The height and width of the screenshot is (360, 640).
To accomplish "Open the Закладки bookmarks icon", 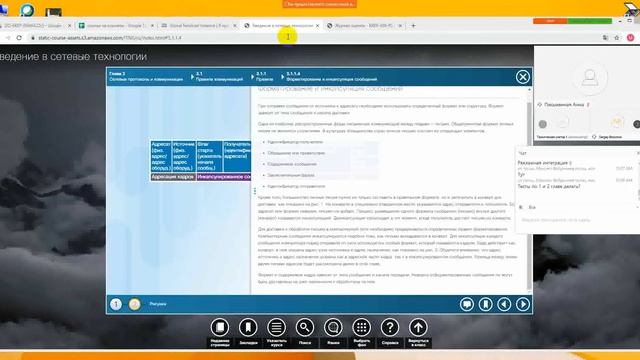I will pos(248,327).
